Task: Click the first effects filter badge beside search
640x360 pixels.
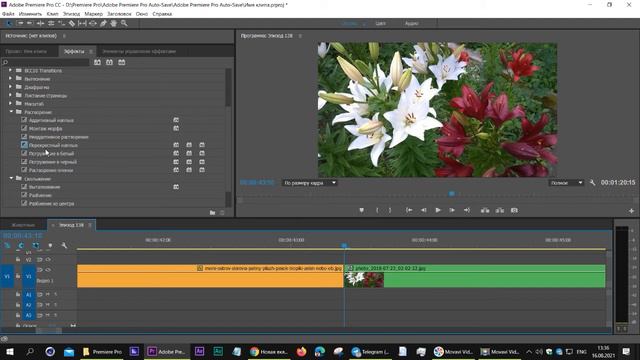Action: 97,62
